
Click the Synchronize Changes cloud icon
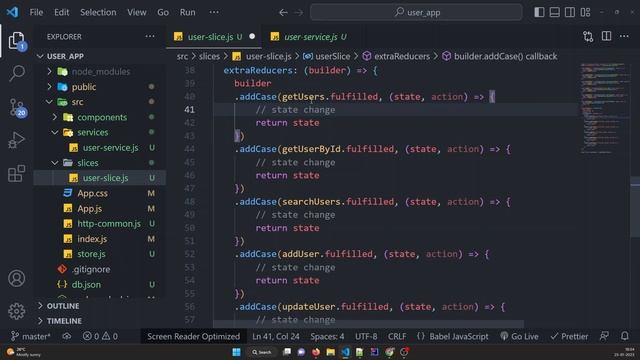[x=67, y=336]
